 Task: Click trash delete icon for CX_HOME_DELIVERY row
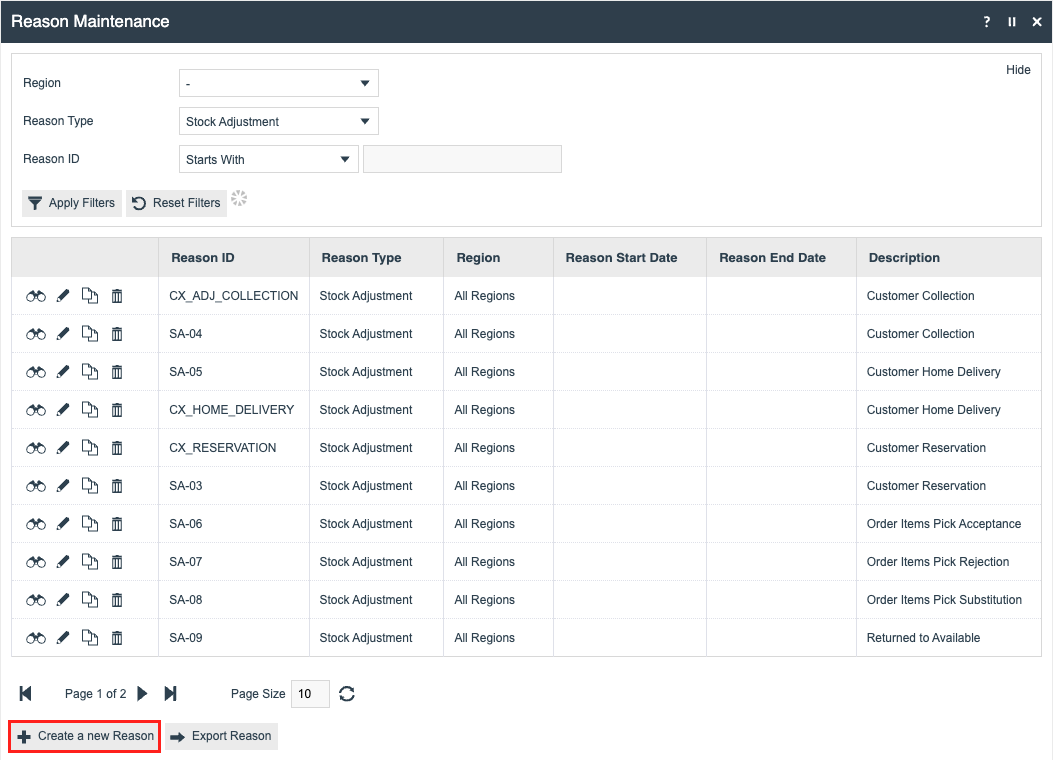coord(117,410)
